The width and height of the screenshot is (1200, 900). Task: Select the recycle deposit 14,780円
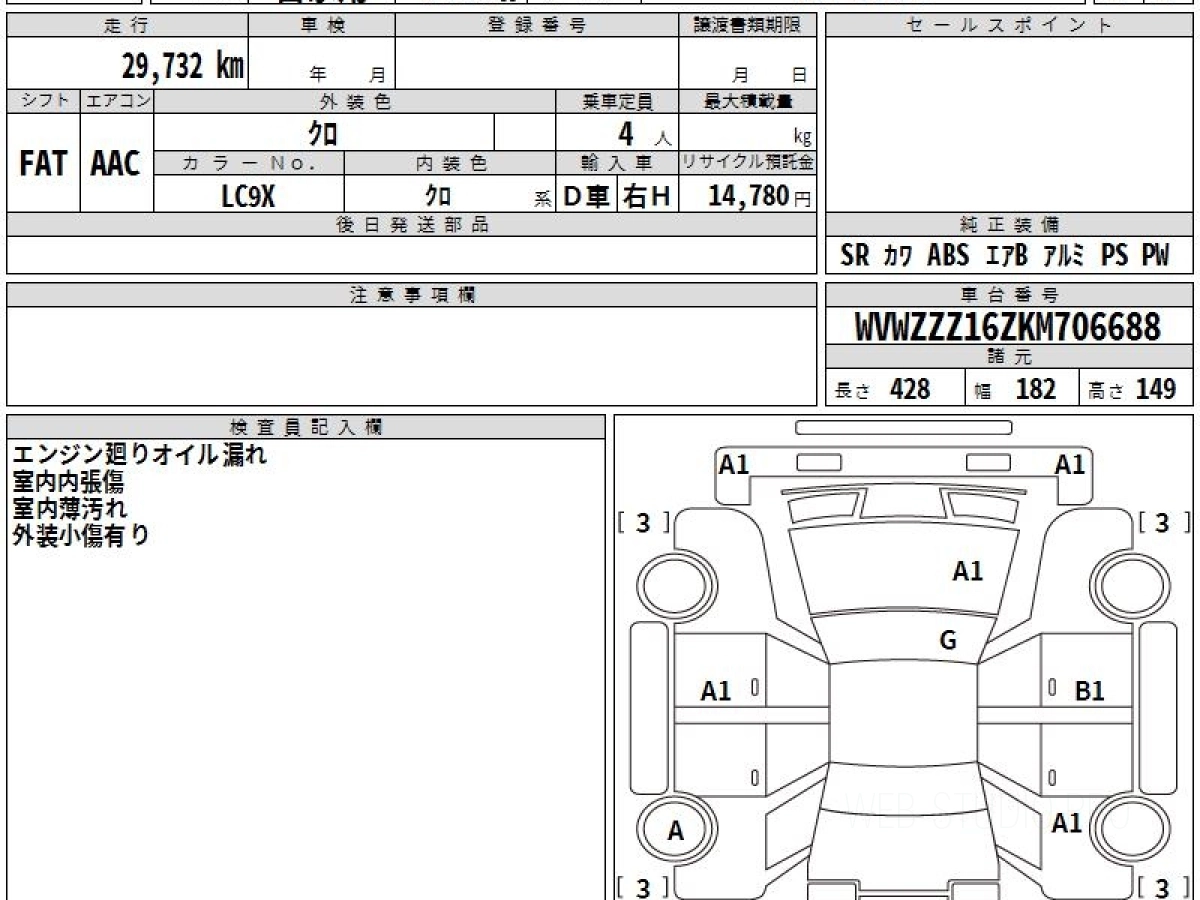coord(759,197)
